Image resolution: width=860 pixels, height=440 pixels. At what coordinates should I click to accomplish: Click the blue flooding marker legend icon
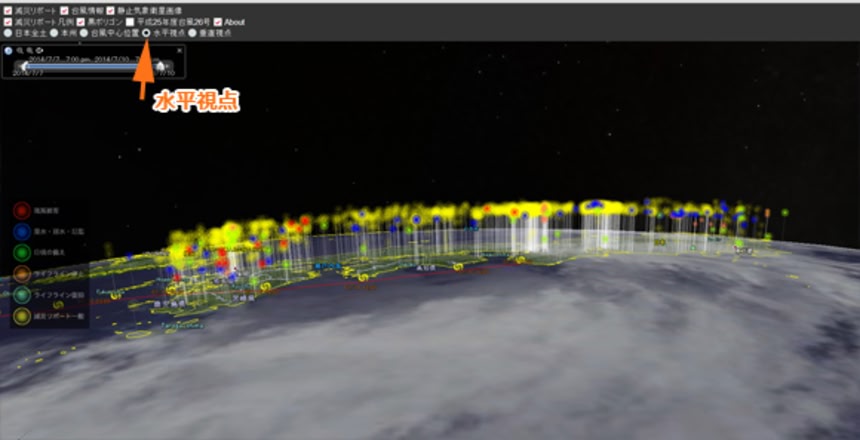coord(21,232)
